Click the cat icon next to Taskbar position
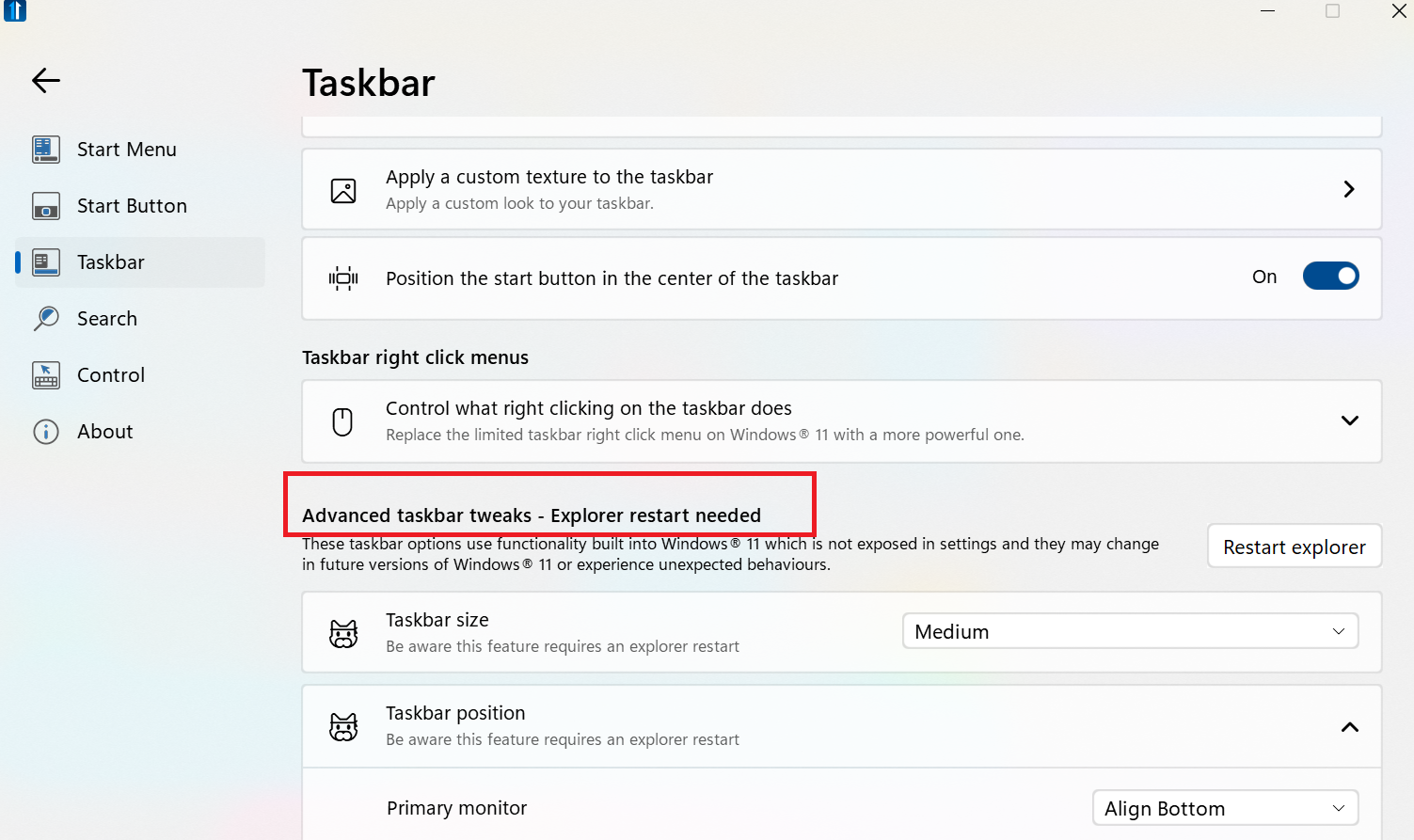1414x840 pixels. point(343,726)
